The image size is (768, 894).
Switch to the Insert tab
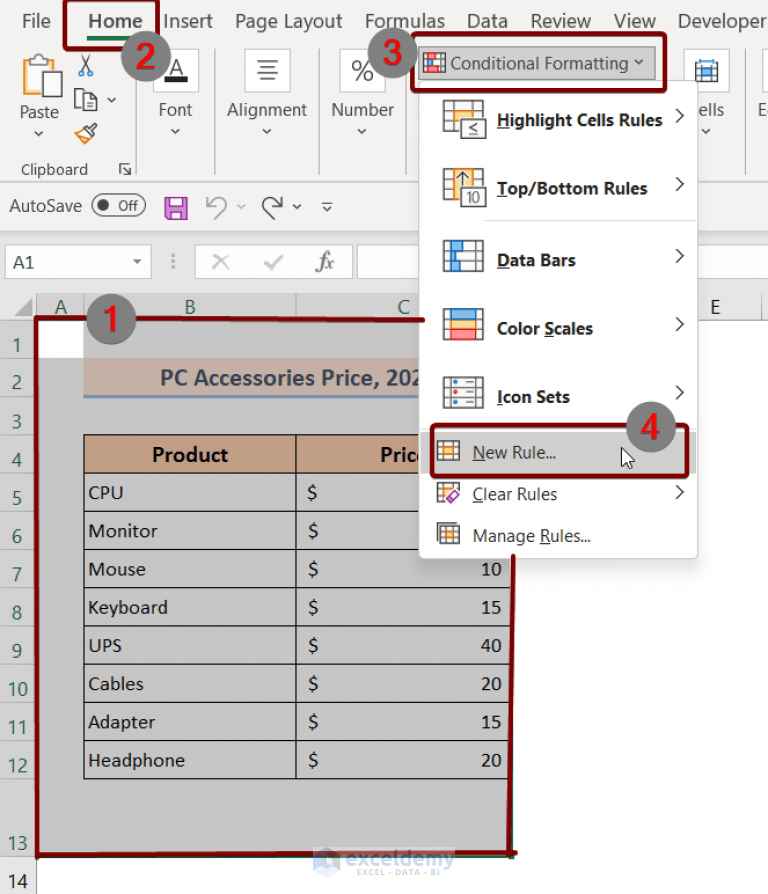coord(188,21)
